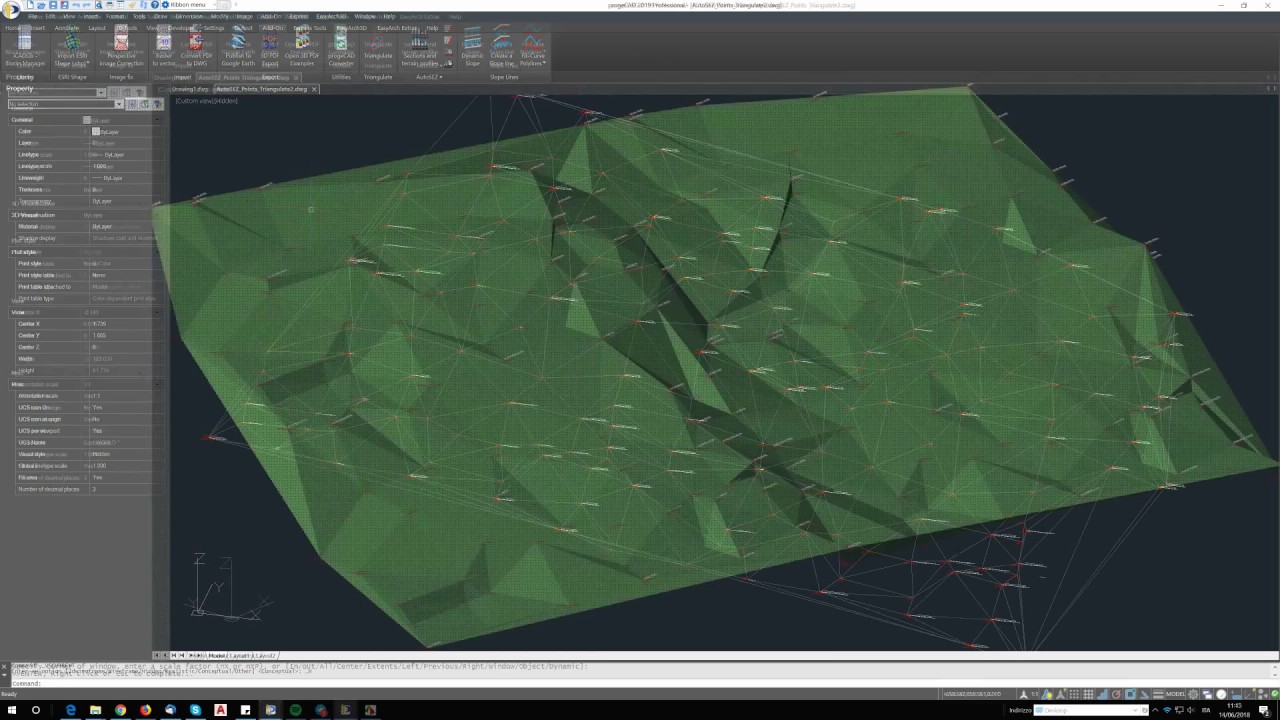Click the annotation scale 1:1 icon
The width and height of the screenshot is (1280, 720).
pyautogui.click(x=1034, y=694)
